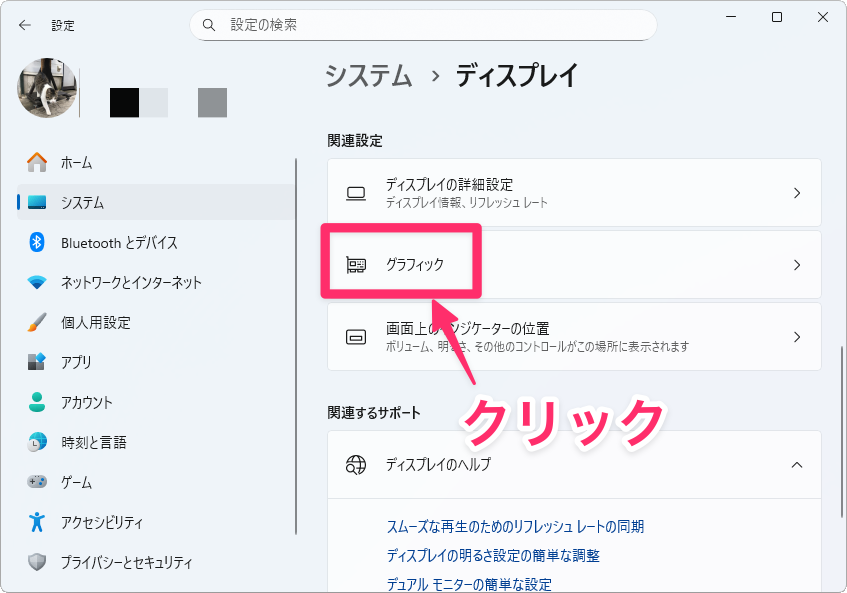This screenshot has height=593, width=847.
Task: Expand 画面上のインジケーターの位置 chevron
Action: [796, 337]
